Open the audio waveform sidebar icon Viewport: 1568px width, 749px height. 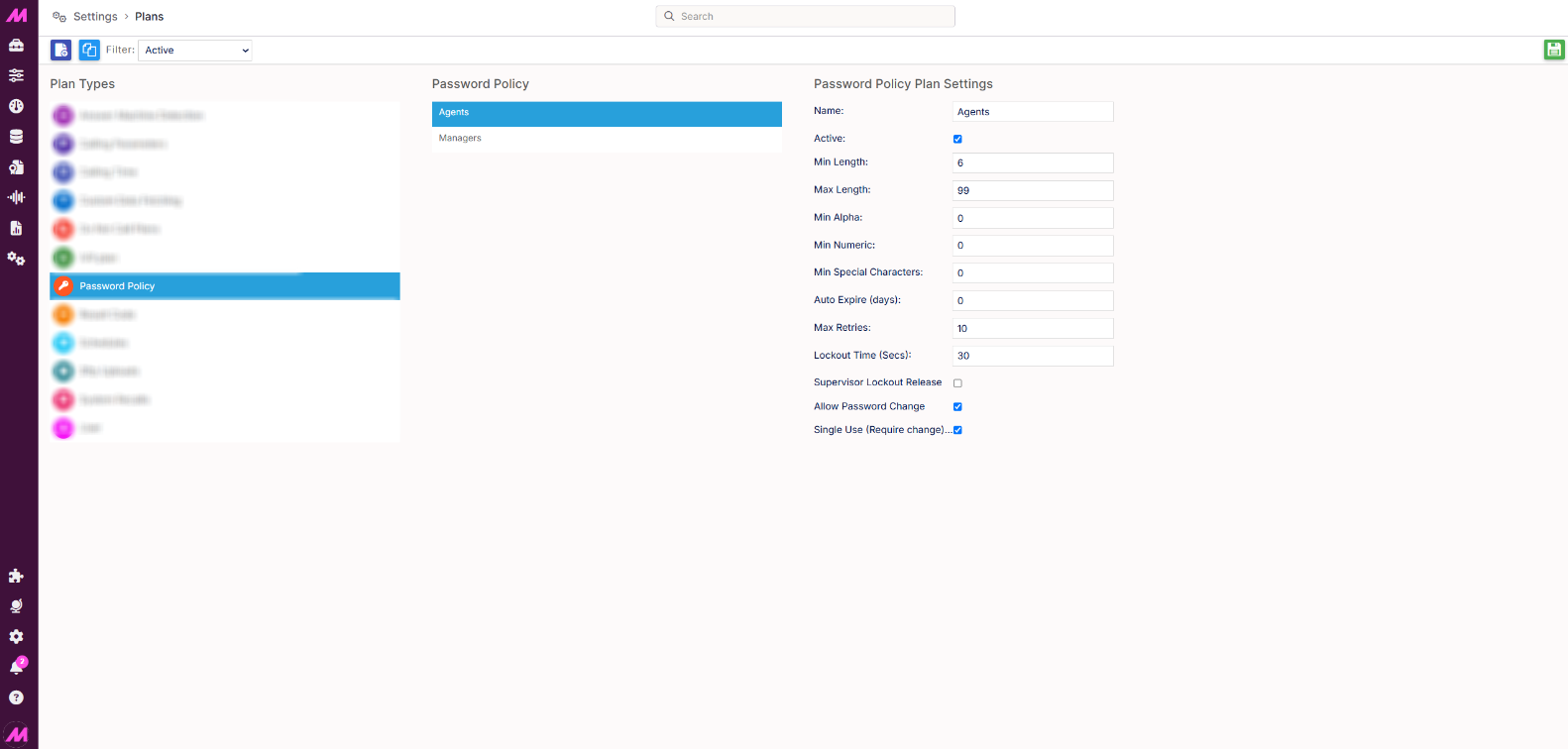pos(16,197)
